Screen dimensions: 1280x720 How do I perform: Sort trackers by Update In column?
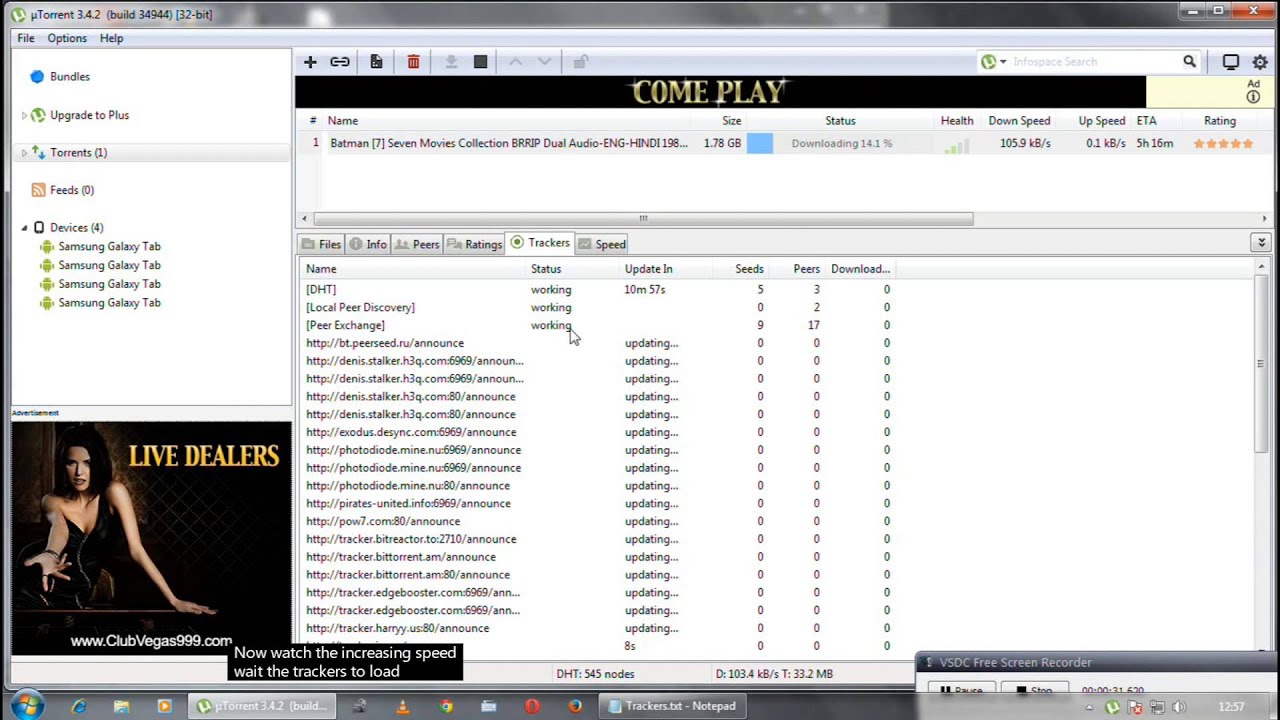(649, 269)
